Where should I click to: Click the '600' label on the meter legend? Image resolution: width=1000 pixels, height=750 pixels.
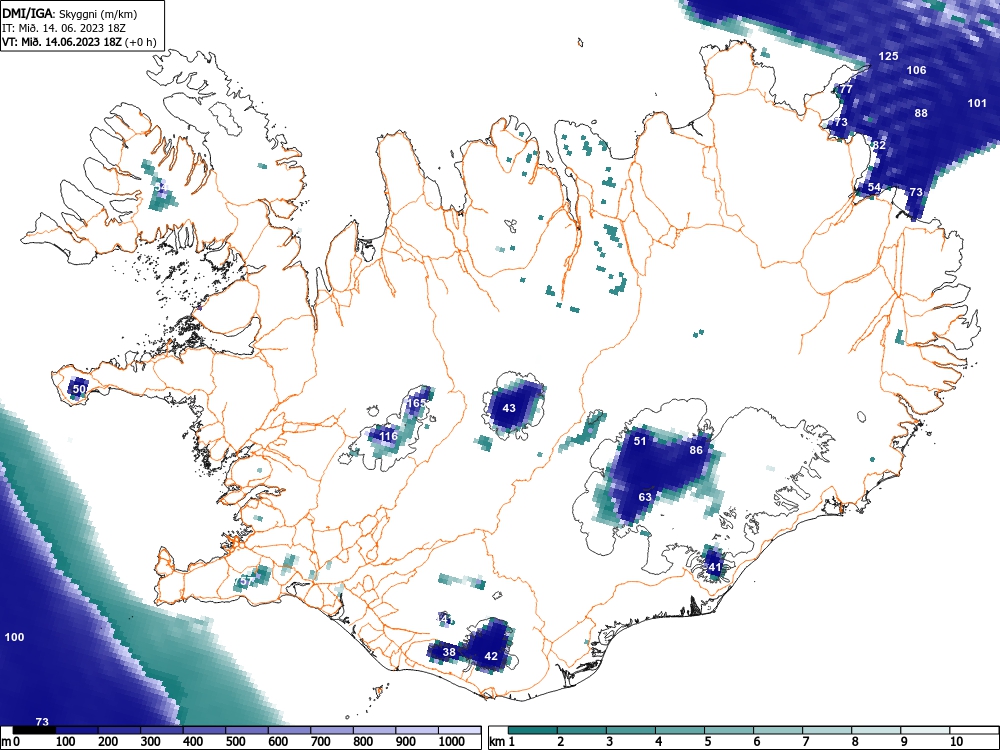278,742
